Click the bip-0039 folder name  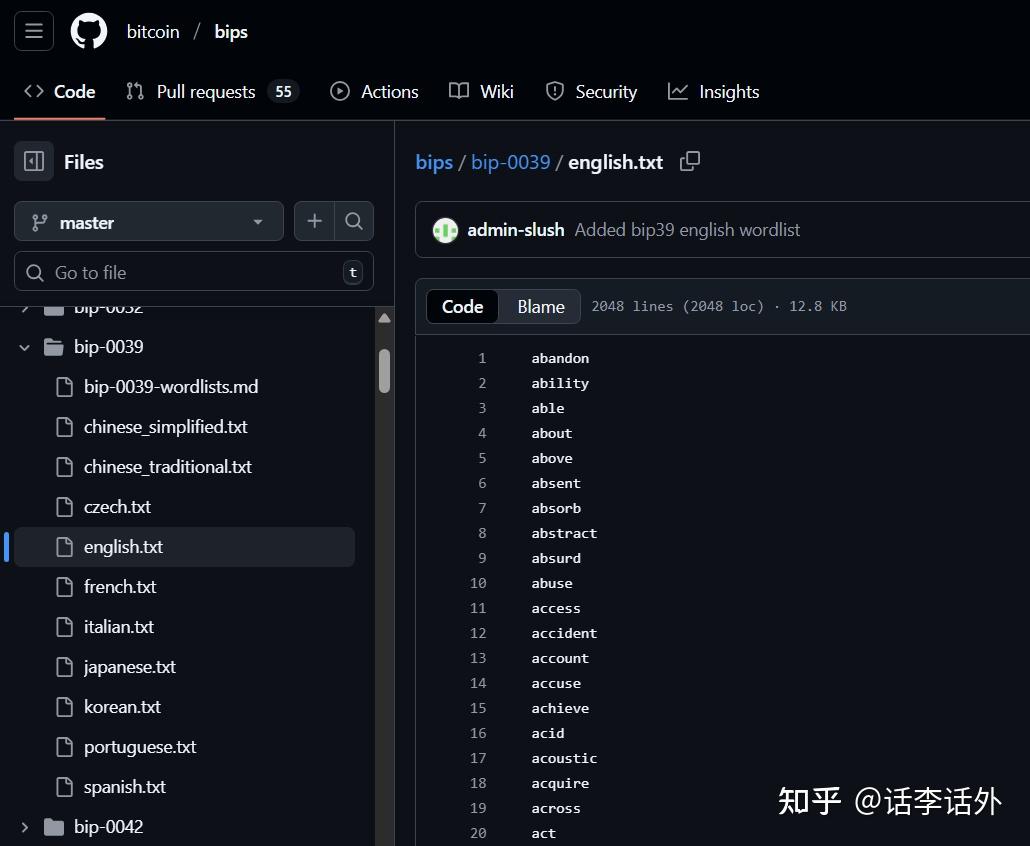click(108, 347)
